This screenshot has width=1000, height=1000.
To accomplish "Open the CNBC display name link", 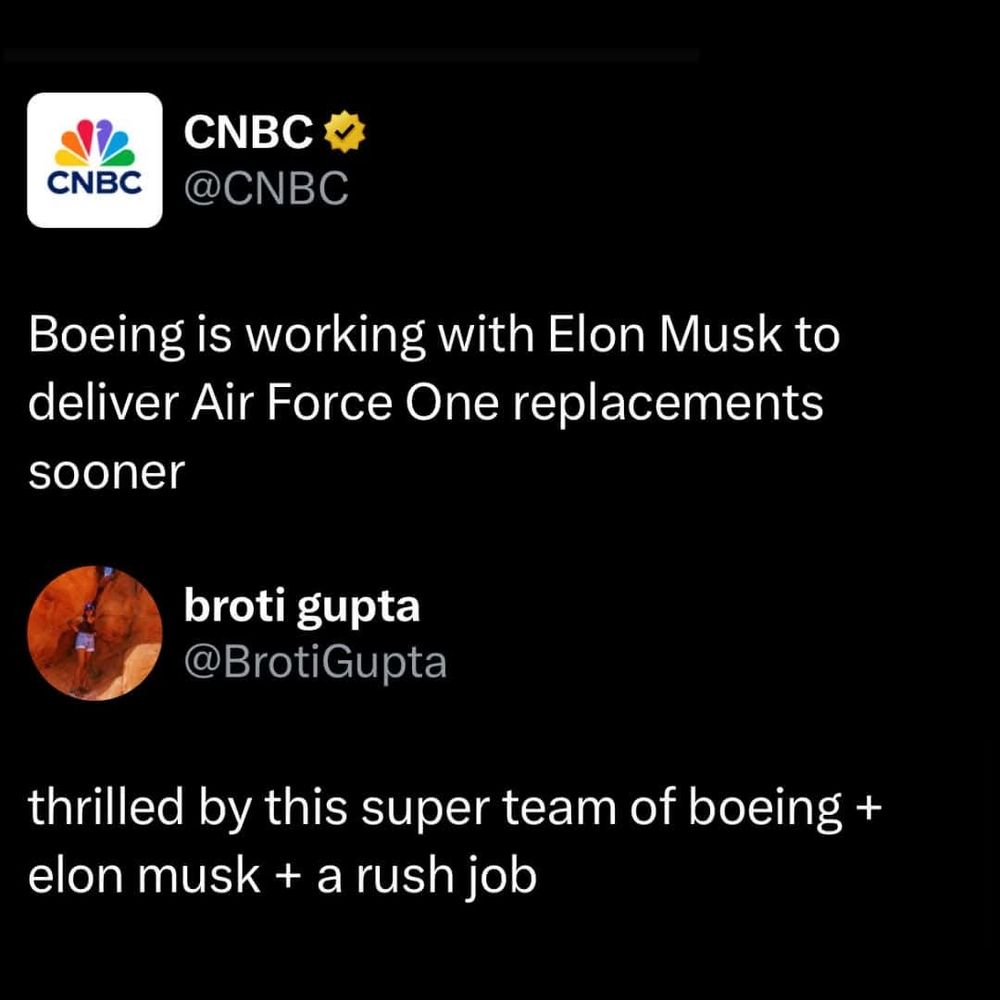I will click(248, 133).
